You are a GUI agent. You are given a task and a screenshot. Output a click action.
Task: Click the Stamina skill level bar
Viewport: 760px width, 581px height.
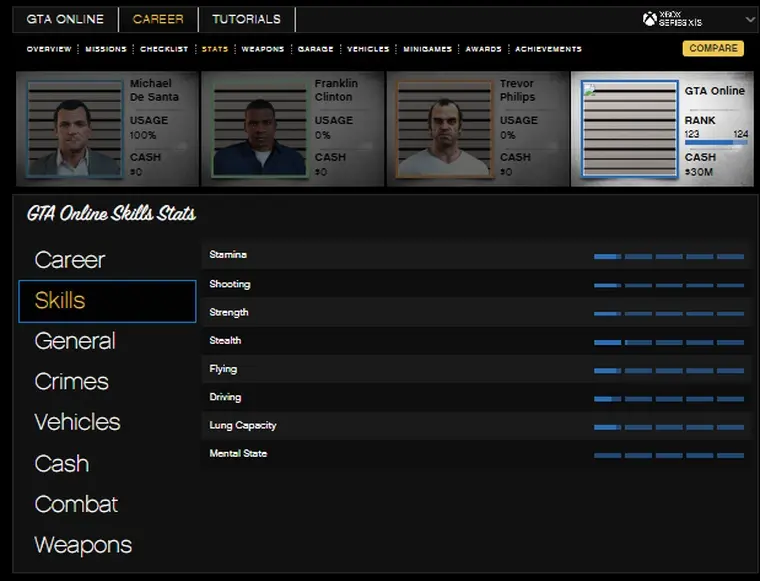[668, 256]
